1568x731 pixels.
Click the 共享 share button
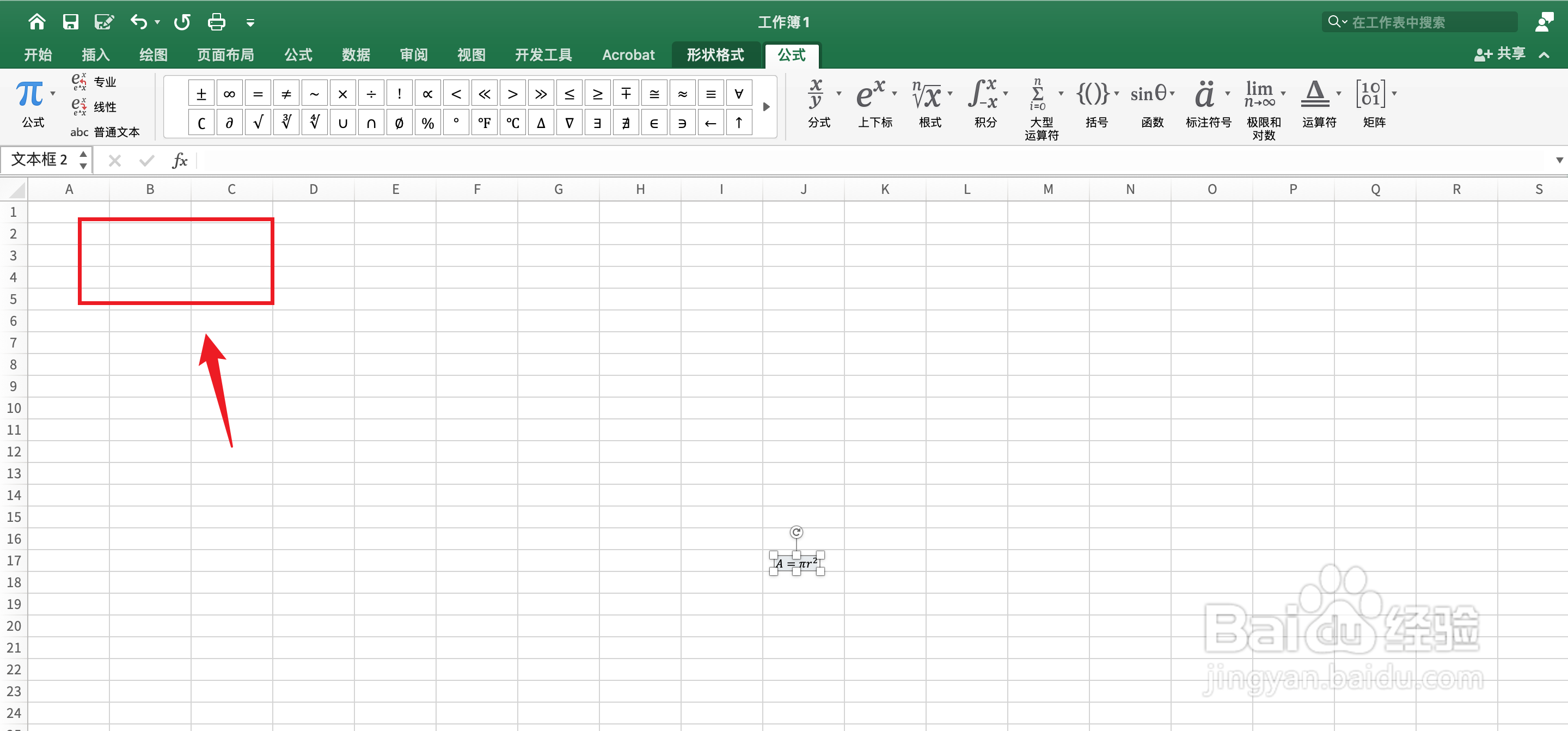pyautogui.click(x=1500, y=54)
